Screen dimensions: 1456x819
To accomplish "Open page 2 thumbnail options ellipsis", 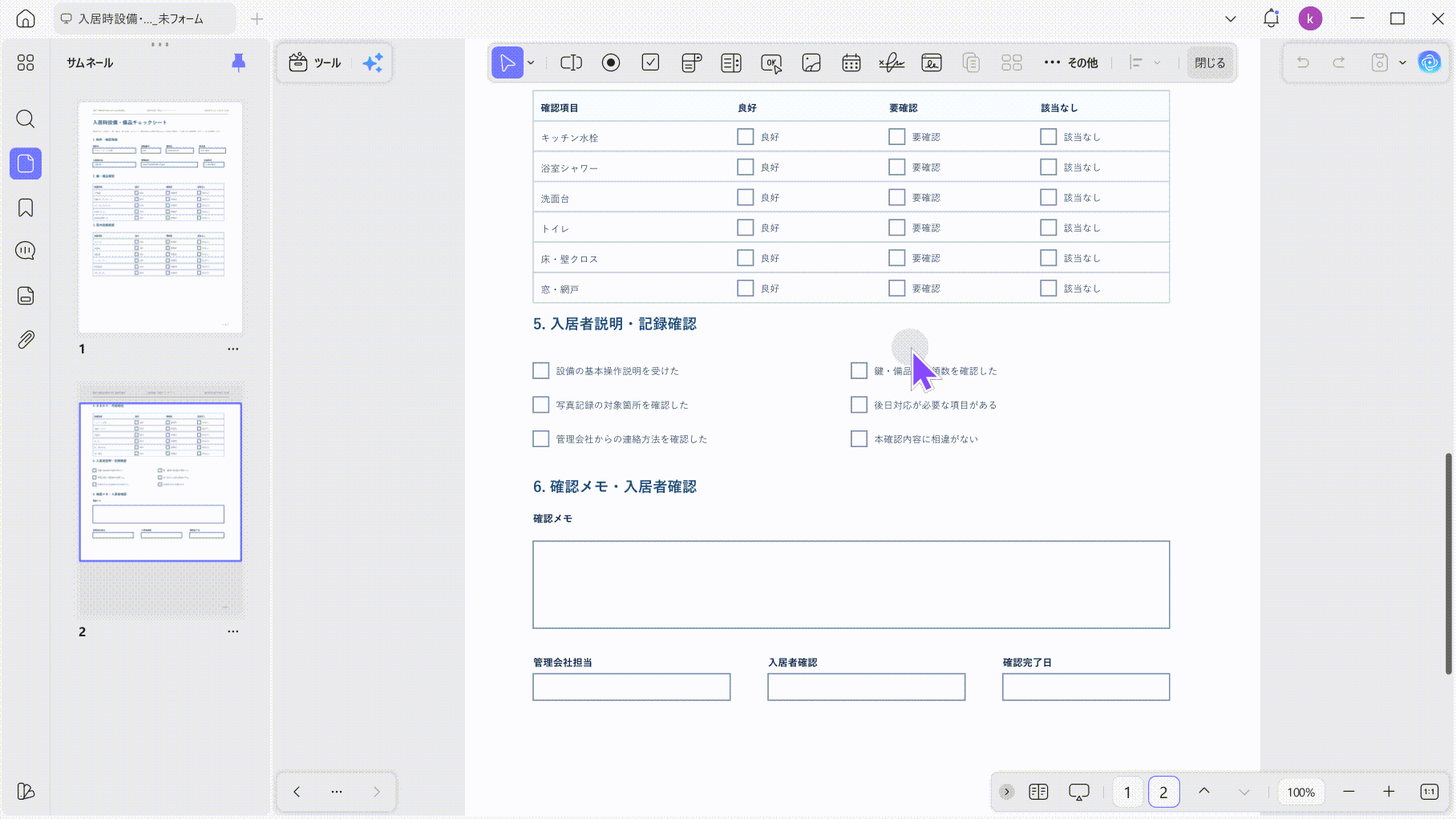I will pos(233,631).
